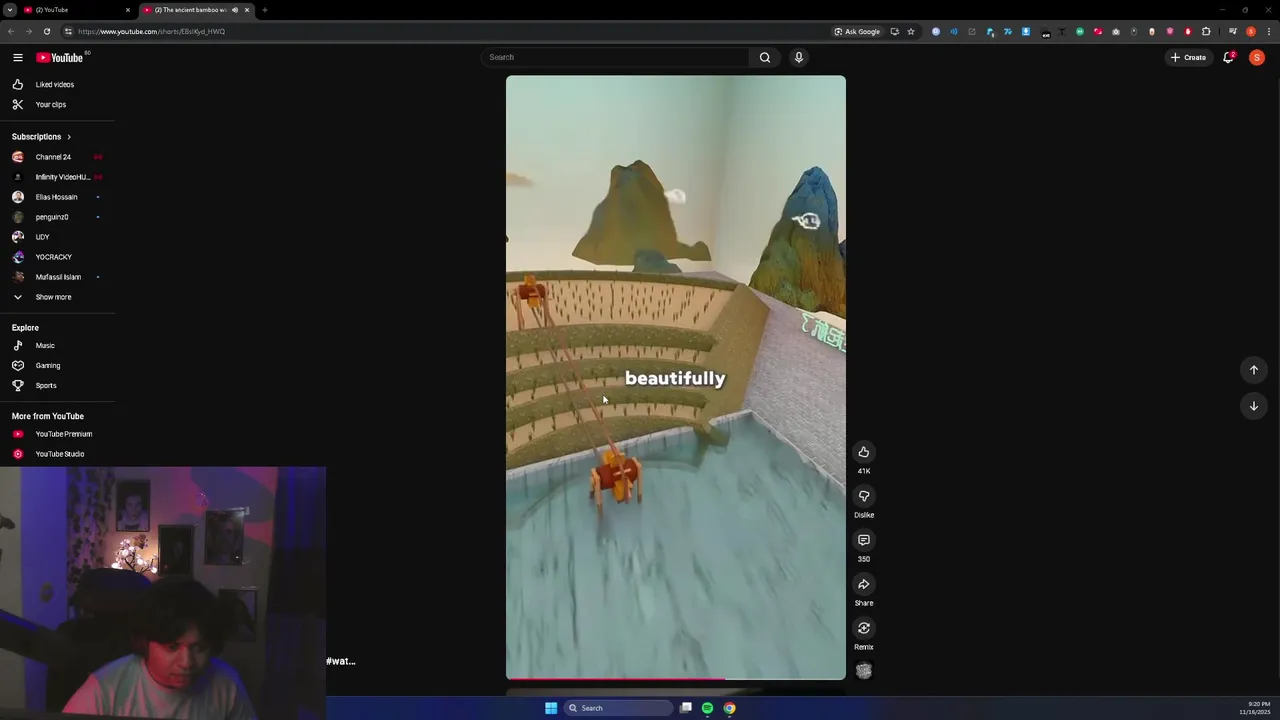Open the sound thumbnail under Remix

864,671
